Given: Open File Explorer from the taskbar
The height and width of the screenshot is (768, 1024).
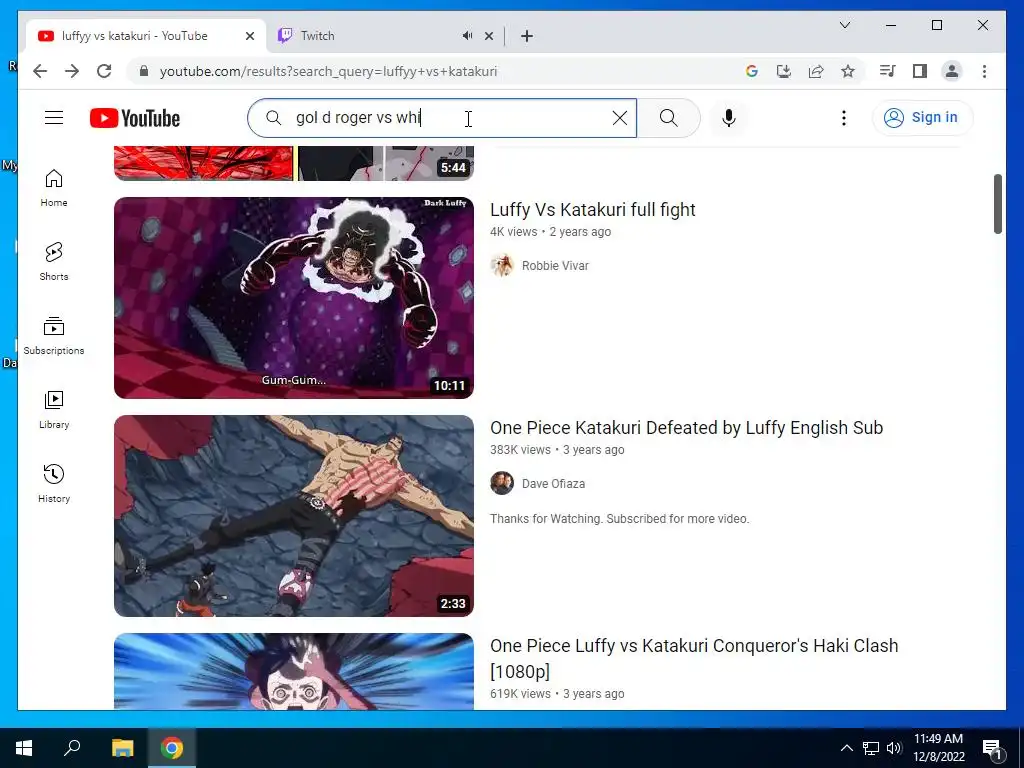Looking at the screenshot, I should [122, 748].
